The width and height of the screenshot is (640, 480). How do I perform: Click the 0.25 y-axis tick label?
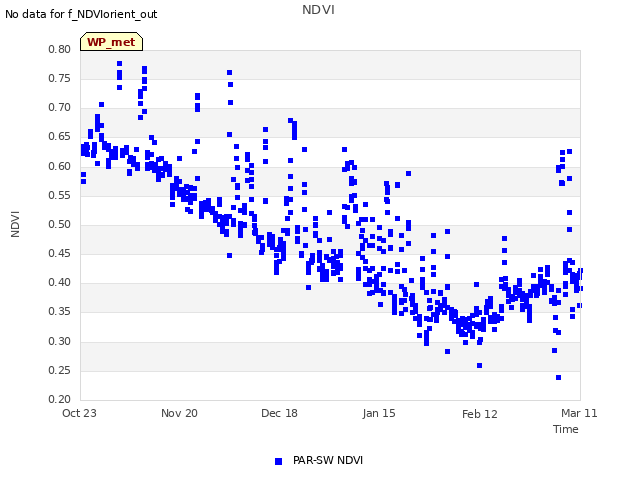point(60,370)
